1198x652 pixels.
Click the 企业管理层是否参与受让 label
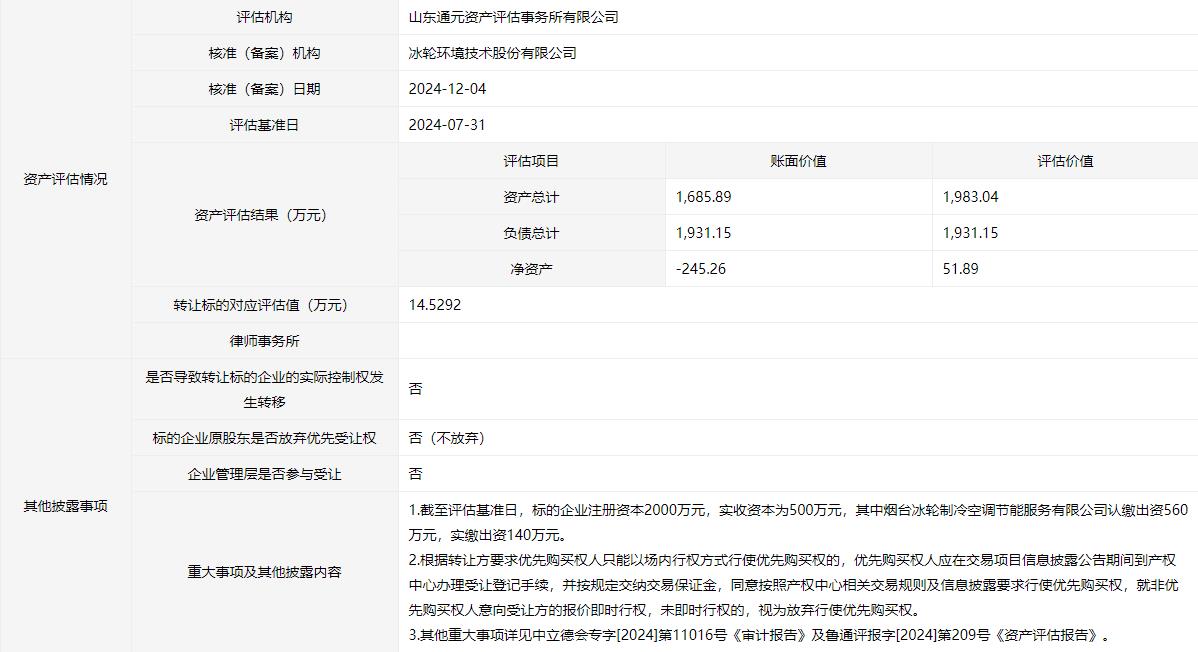264,474
